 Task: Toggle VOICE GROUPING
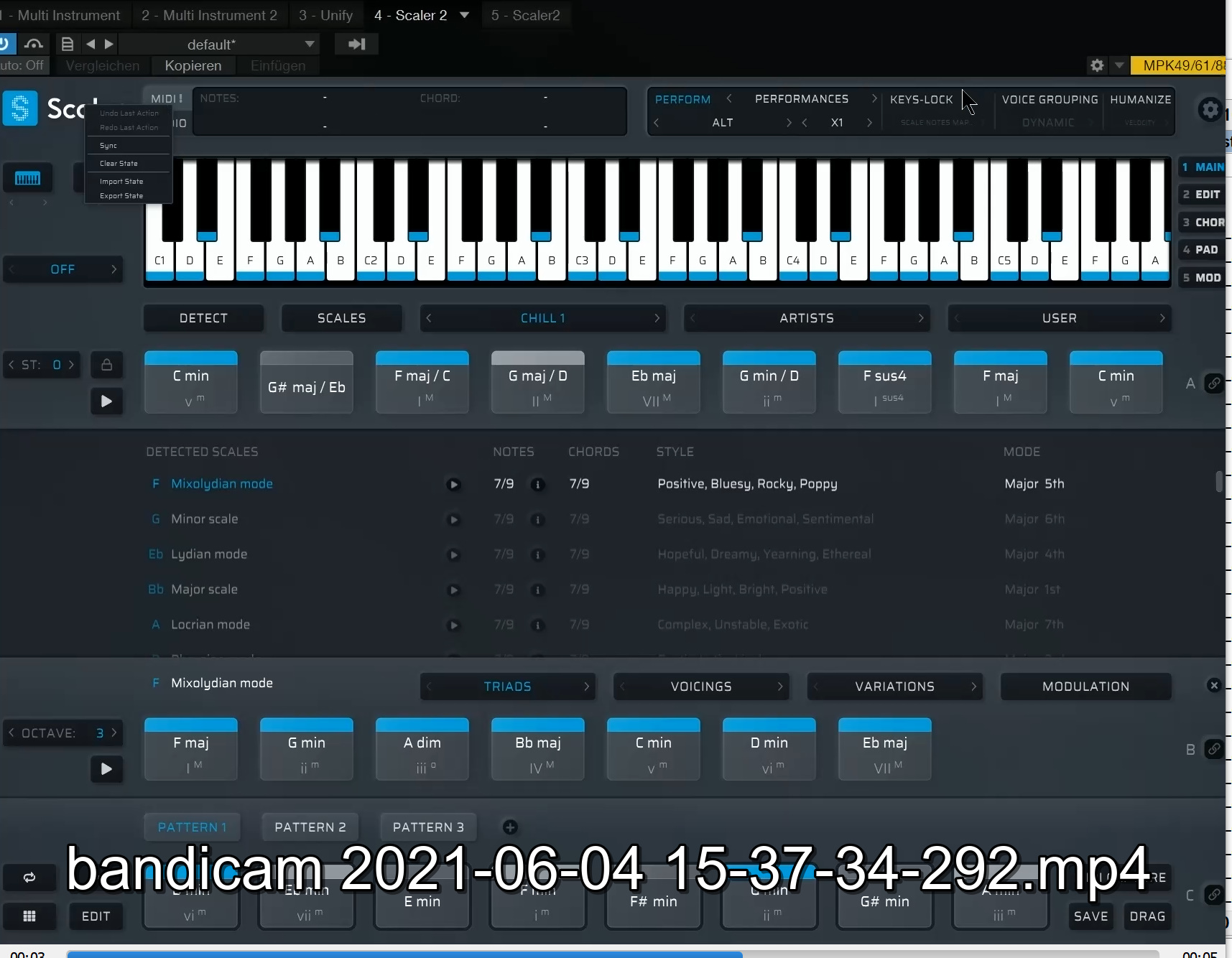(1050, 99)
